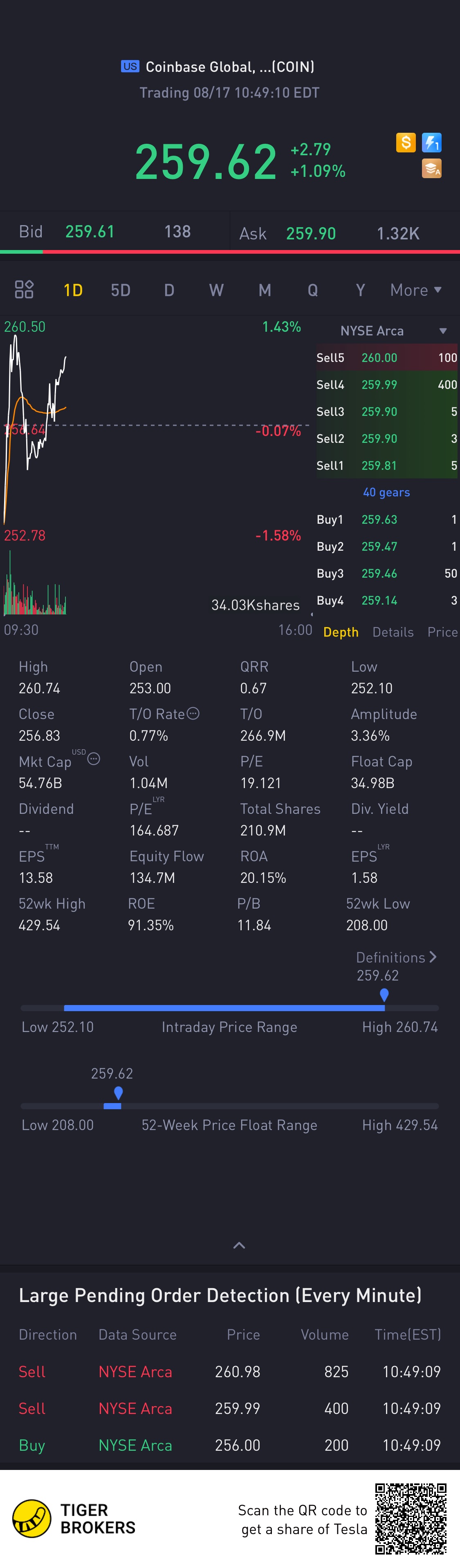Tap the orange stacked layers icon

point(431,169)
